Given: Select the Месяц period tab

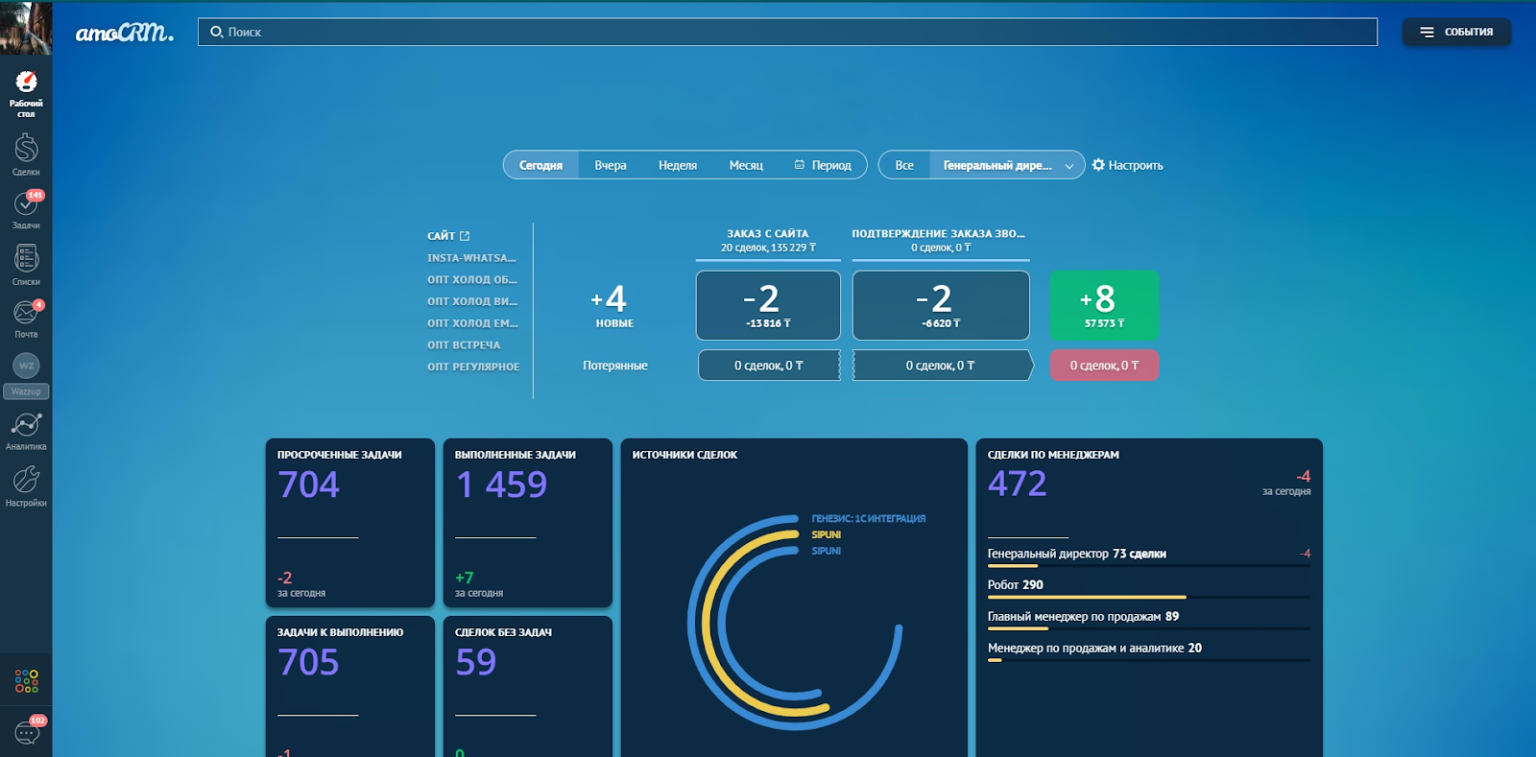Looking at the screenshot, I should click(746, 165).
